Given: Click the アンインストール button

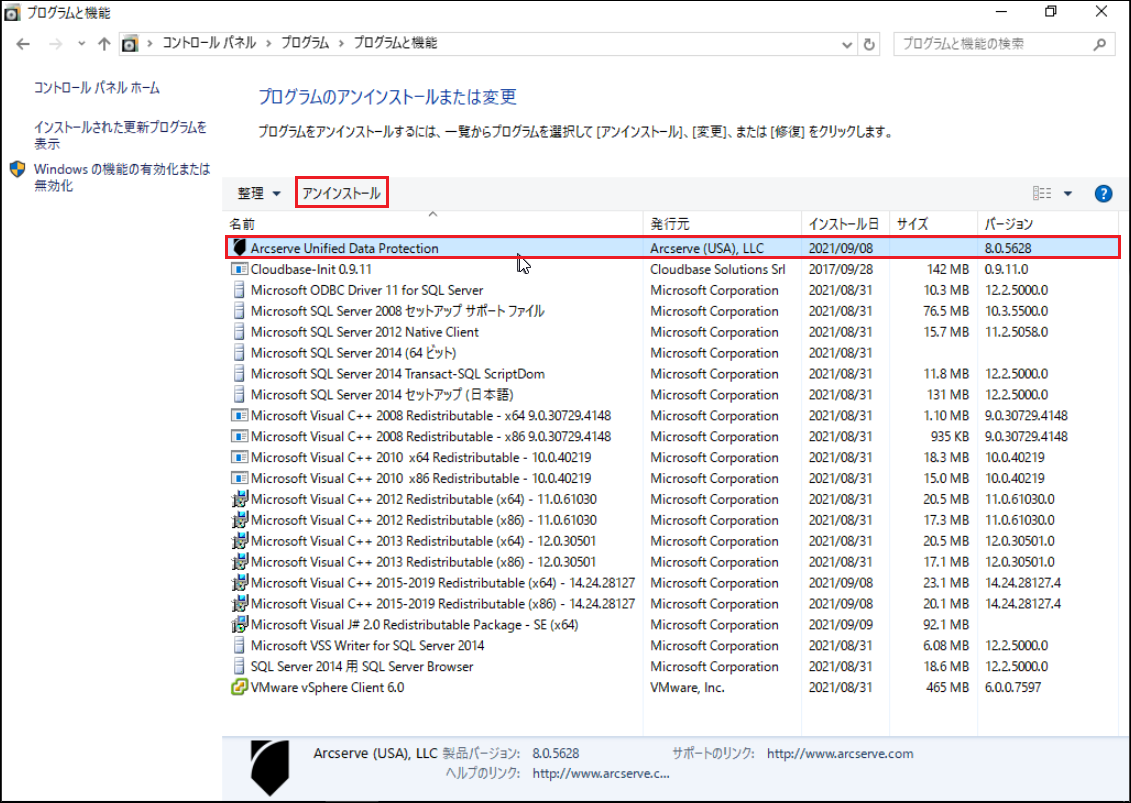Looking at the screenshot, I should tap(341, 193).
